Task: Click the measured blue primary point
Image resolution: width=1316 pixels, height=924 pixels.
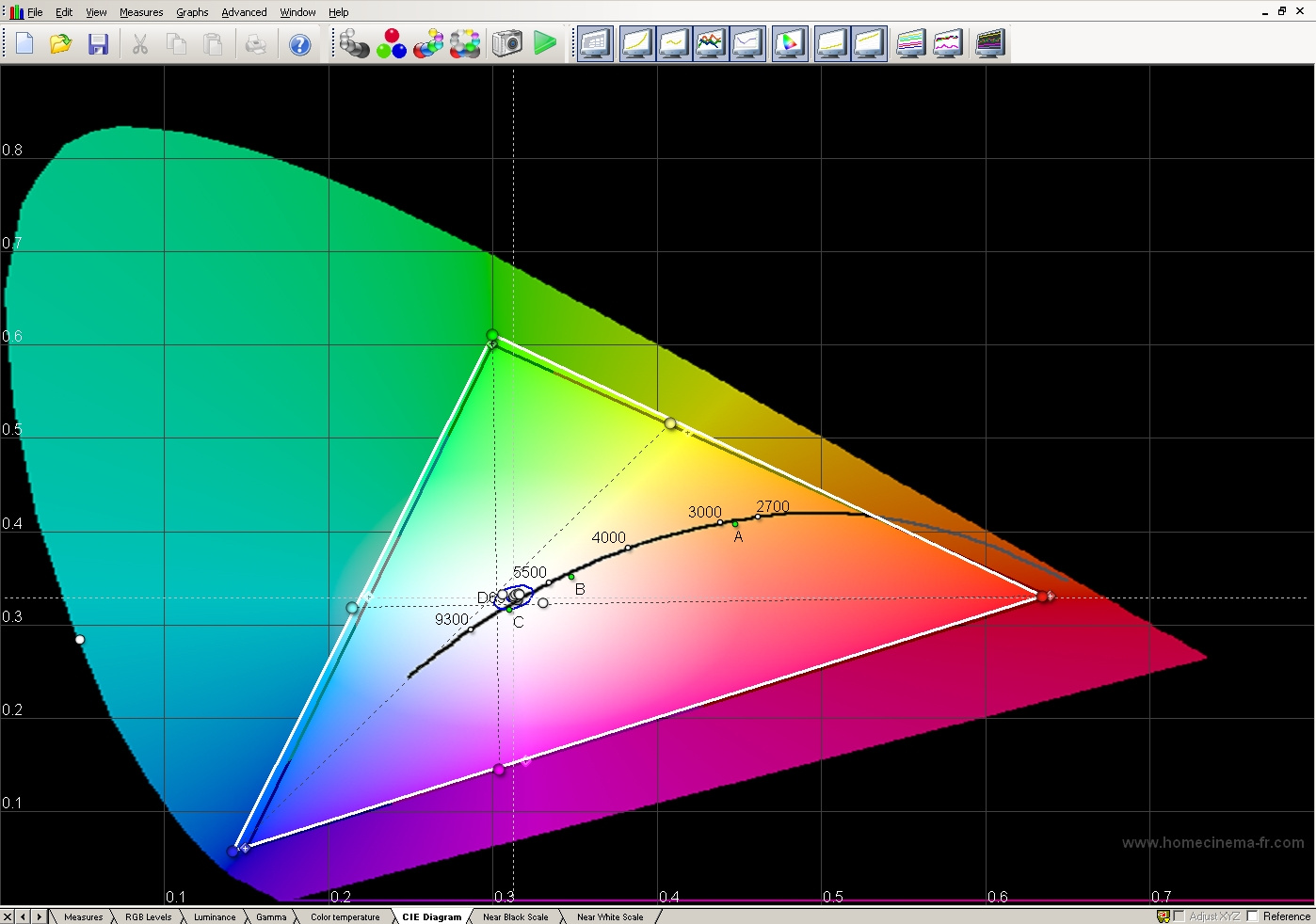Action: tap(233, 852)
